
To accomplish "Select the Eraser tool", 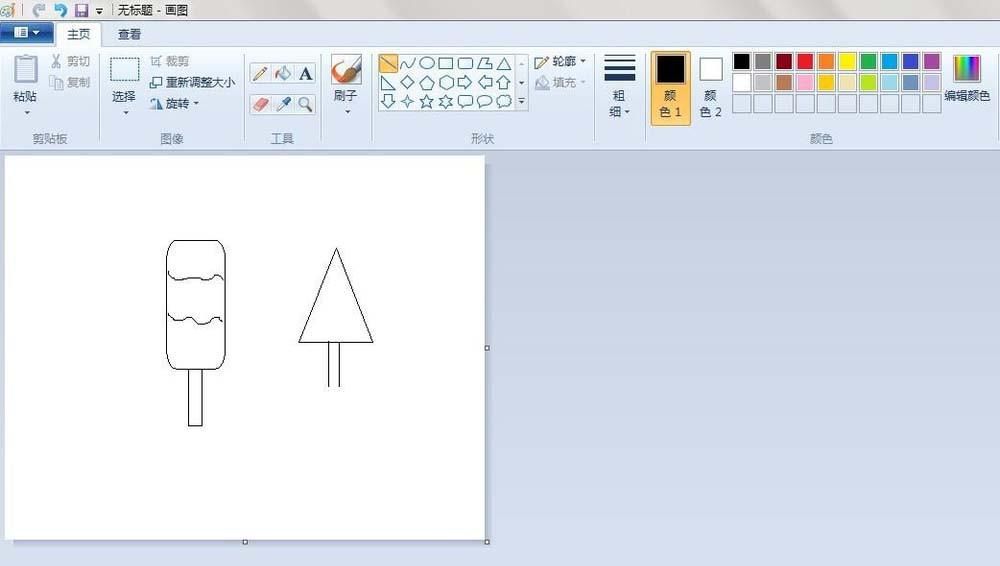I will pyautogui.click(x=260, y=103).
